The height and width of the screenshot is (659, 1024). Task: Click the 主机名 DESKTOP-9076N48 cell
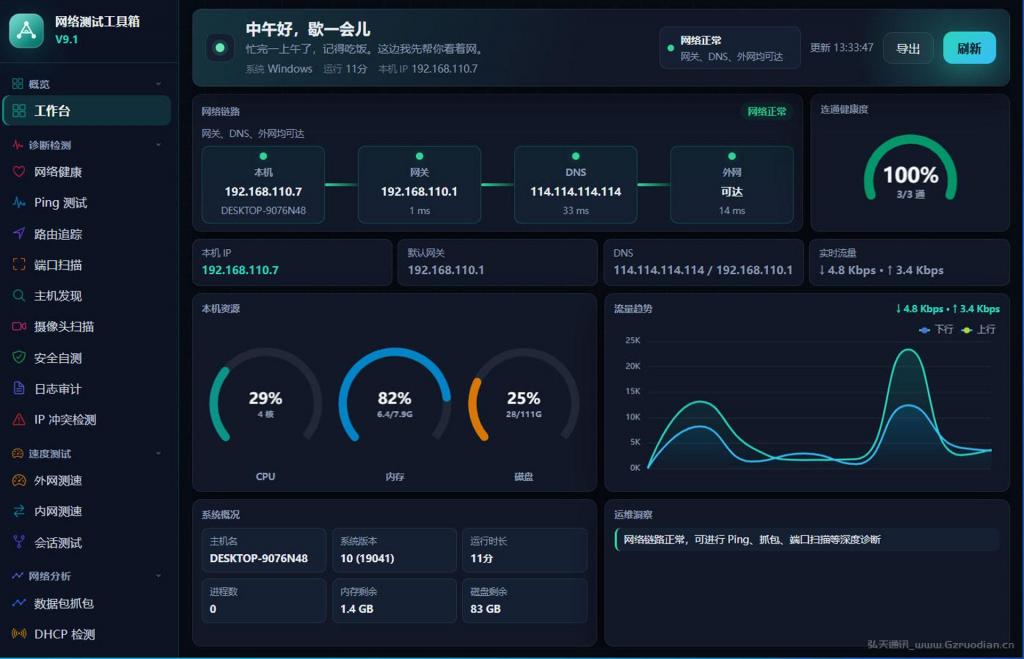264,550
